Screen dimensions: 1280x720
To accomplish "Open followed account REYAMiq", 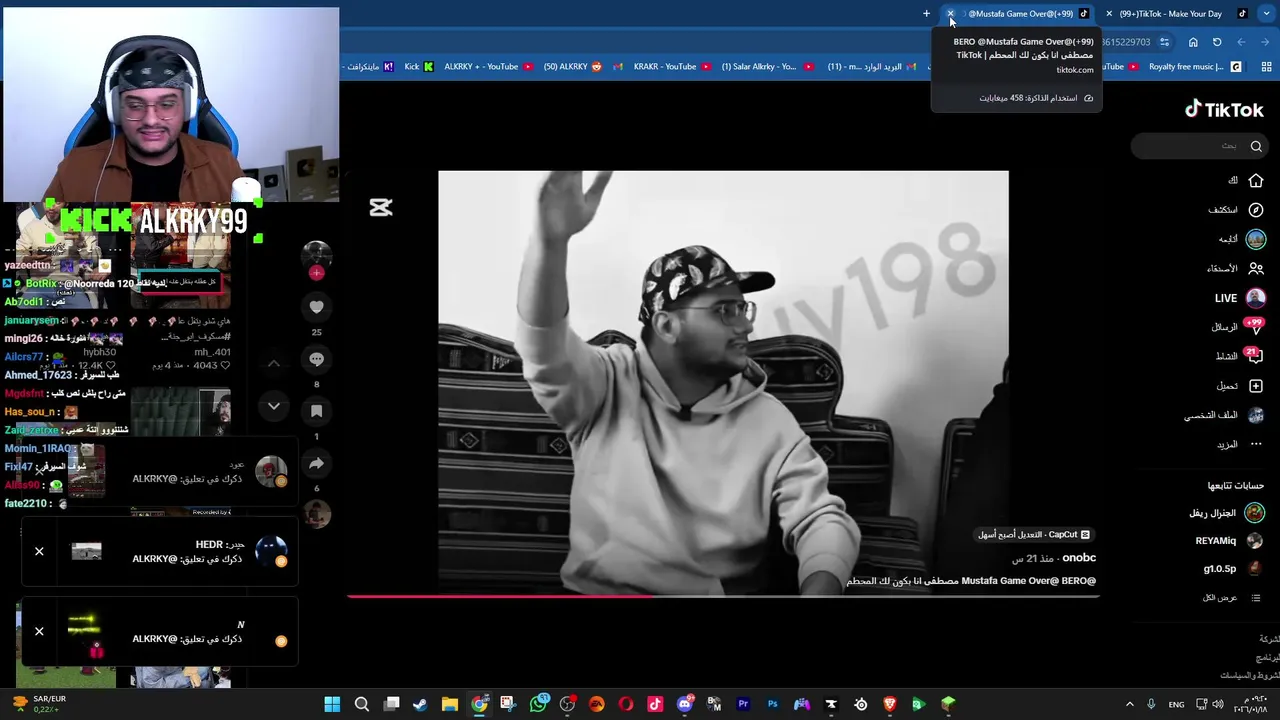I will point(1229,541).
